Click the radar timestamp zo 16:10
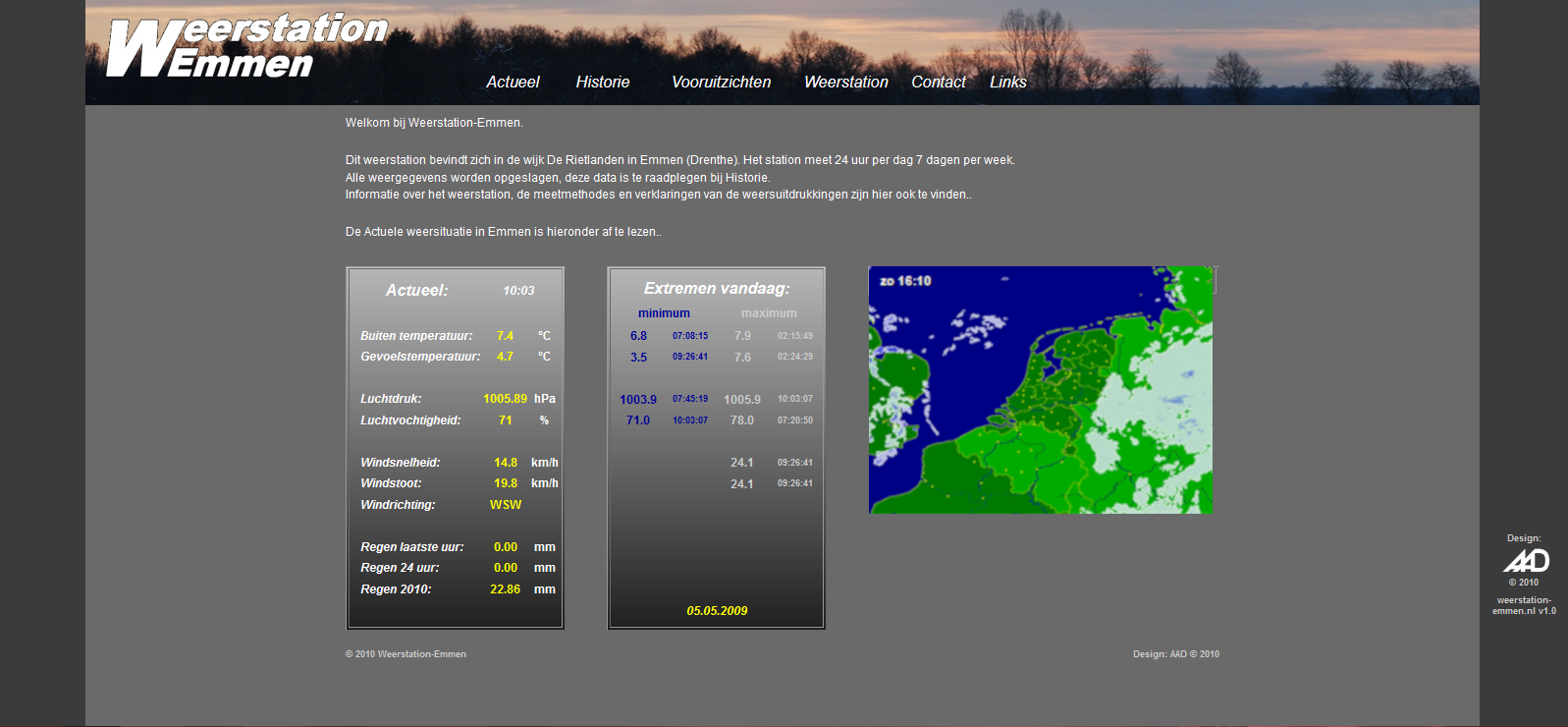The width and height of the screenshot is (1568, 727). pos(905,281)
